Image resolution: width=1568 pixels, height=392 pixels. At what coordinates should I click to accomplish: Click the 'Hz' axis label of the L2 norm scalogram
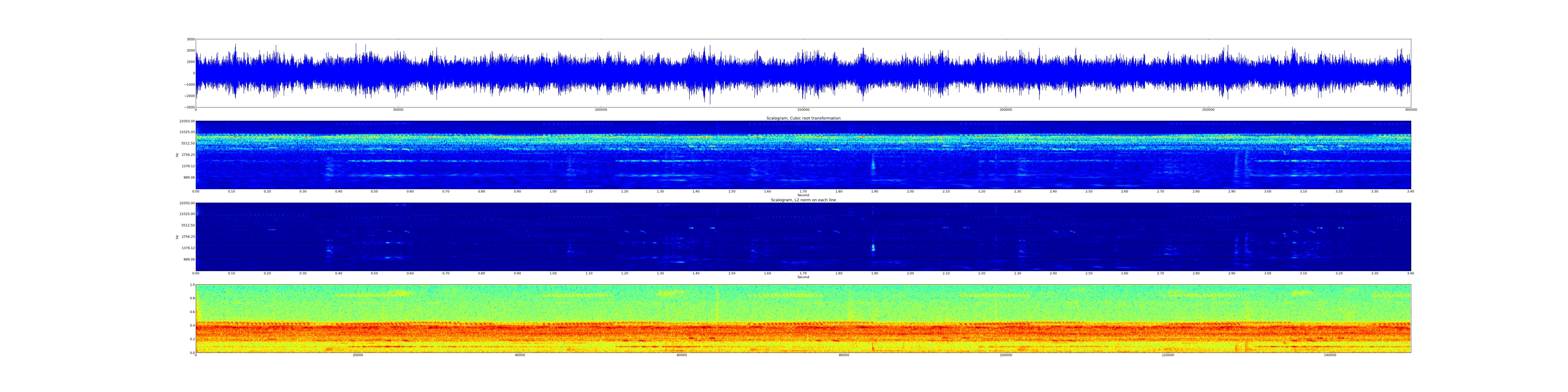(x=177, y=237)
